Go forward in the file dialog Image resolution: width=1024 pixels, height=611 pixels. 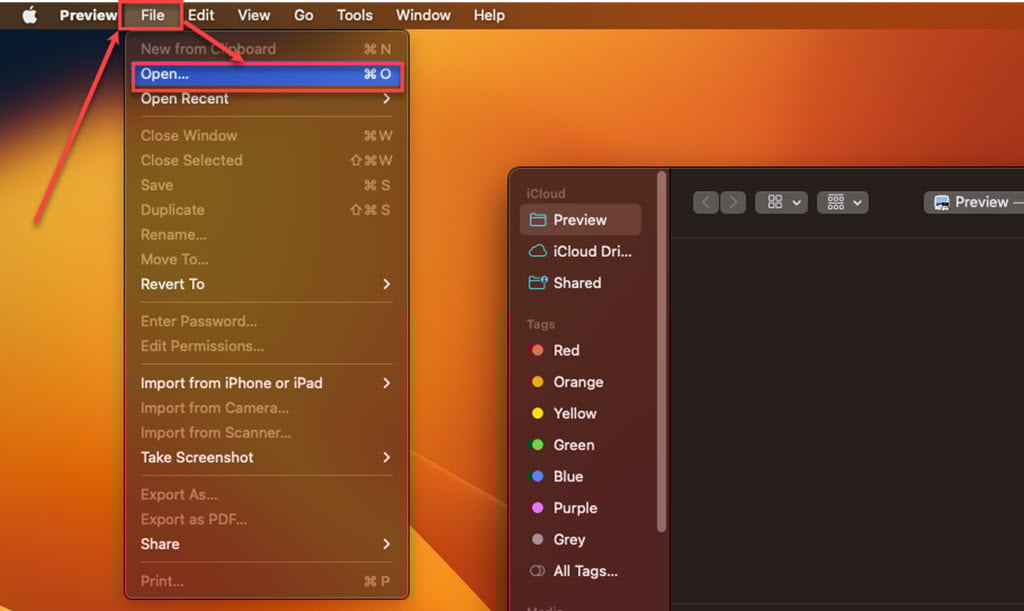(x=733, y=202)
